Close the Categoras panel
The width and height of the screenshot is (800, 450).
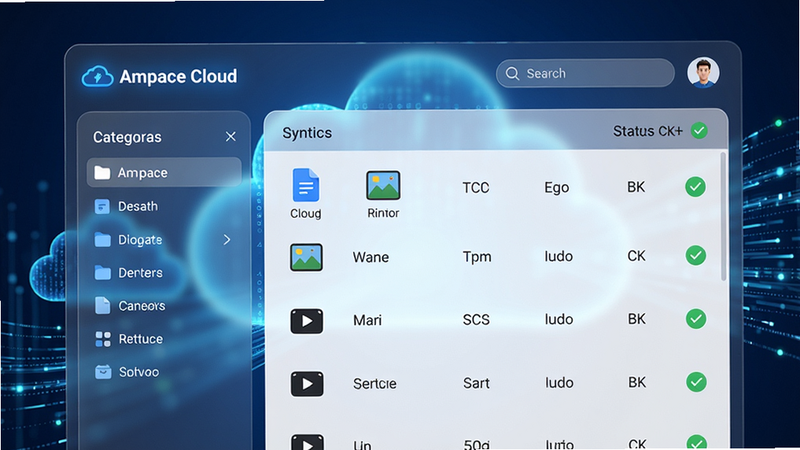(x=231, y=137)
